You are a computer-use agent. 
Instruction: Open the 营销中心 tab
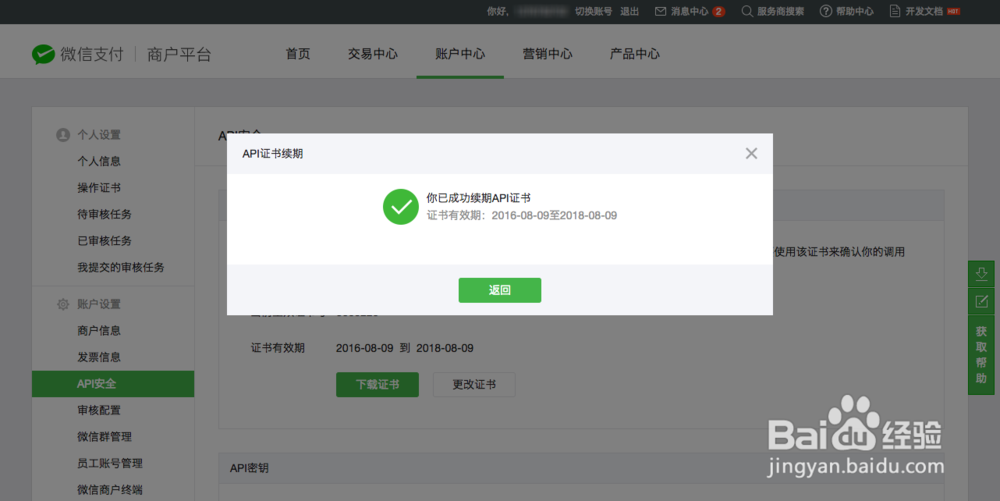547,54
